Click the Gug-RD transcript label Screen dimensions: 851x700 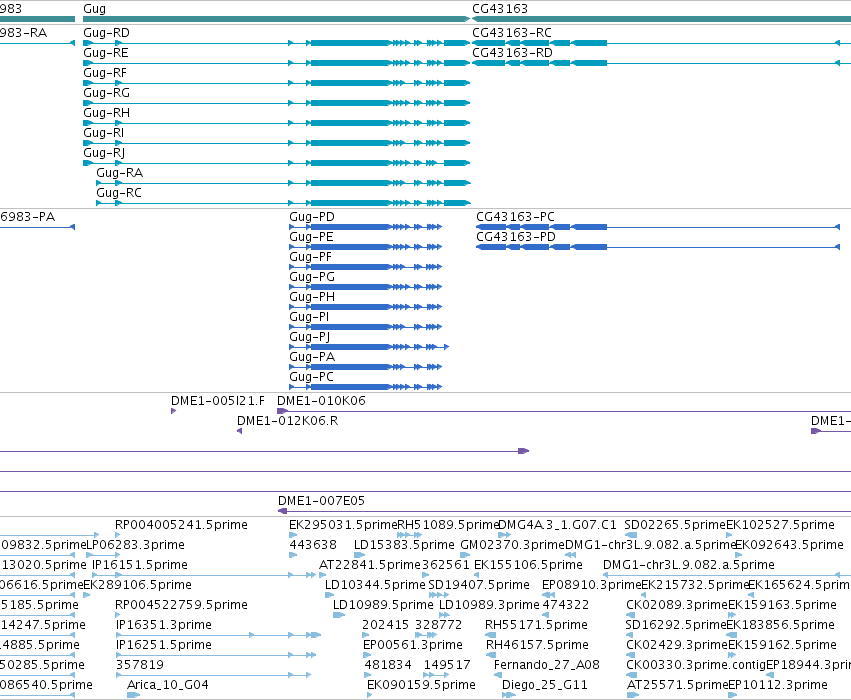106,33
